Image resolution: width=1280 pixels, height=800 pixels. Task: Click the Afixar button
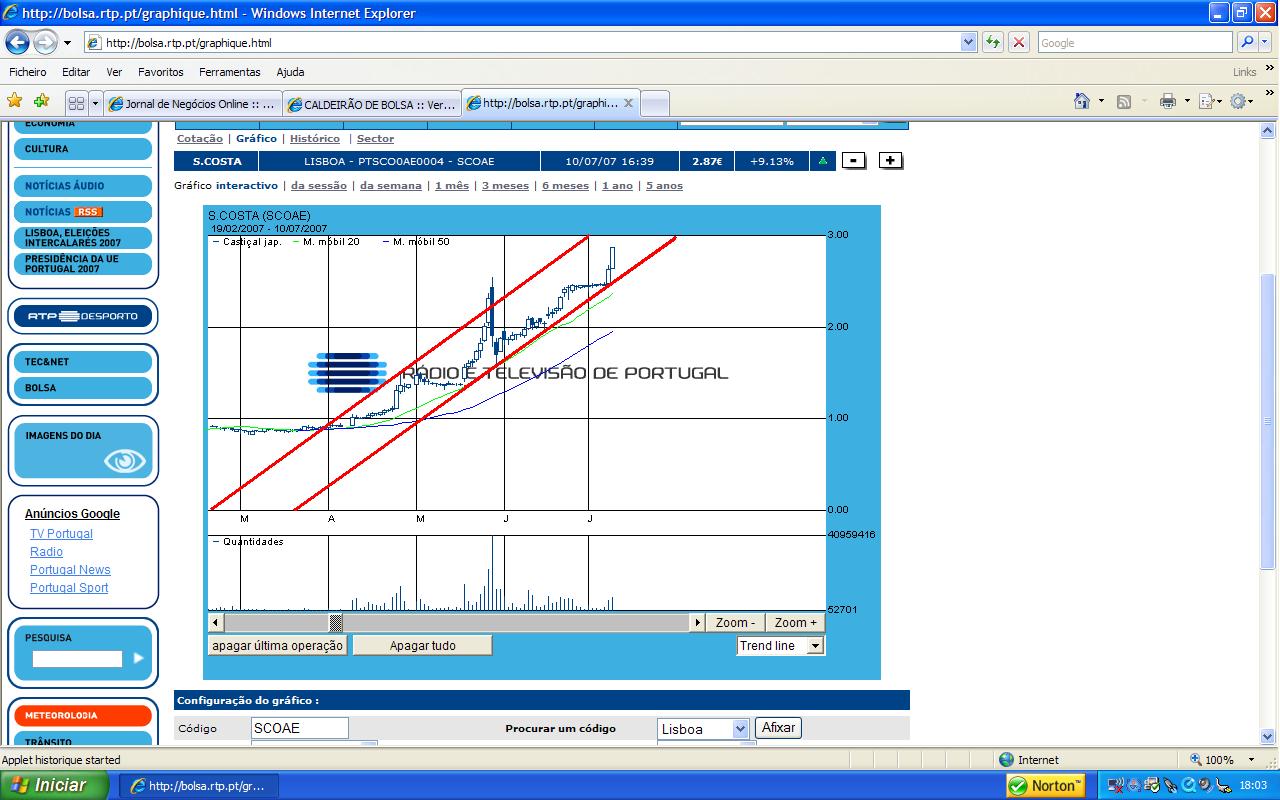pos(778,728)
